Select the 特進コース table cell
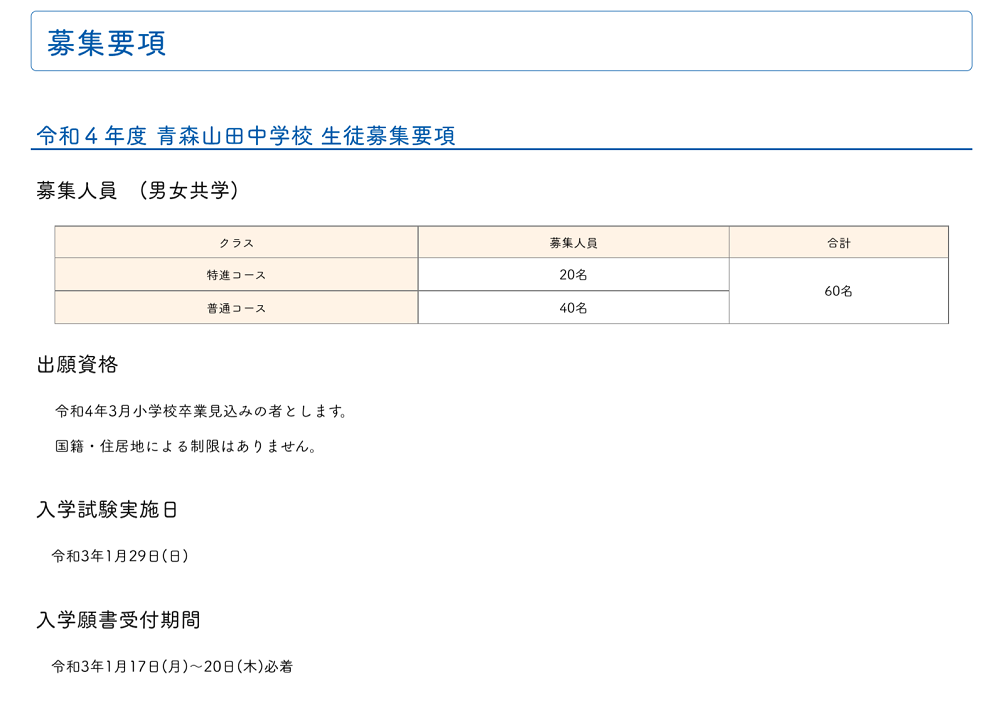The width and height of the screenshot is (1000, 701). coord(237,275)
